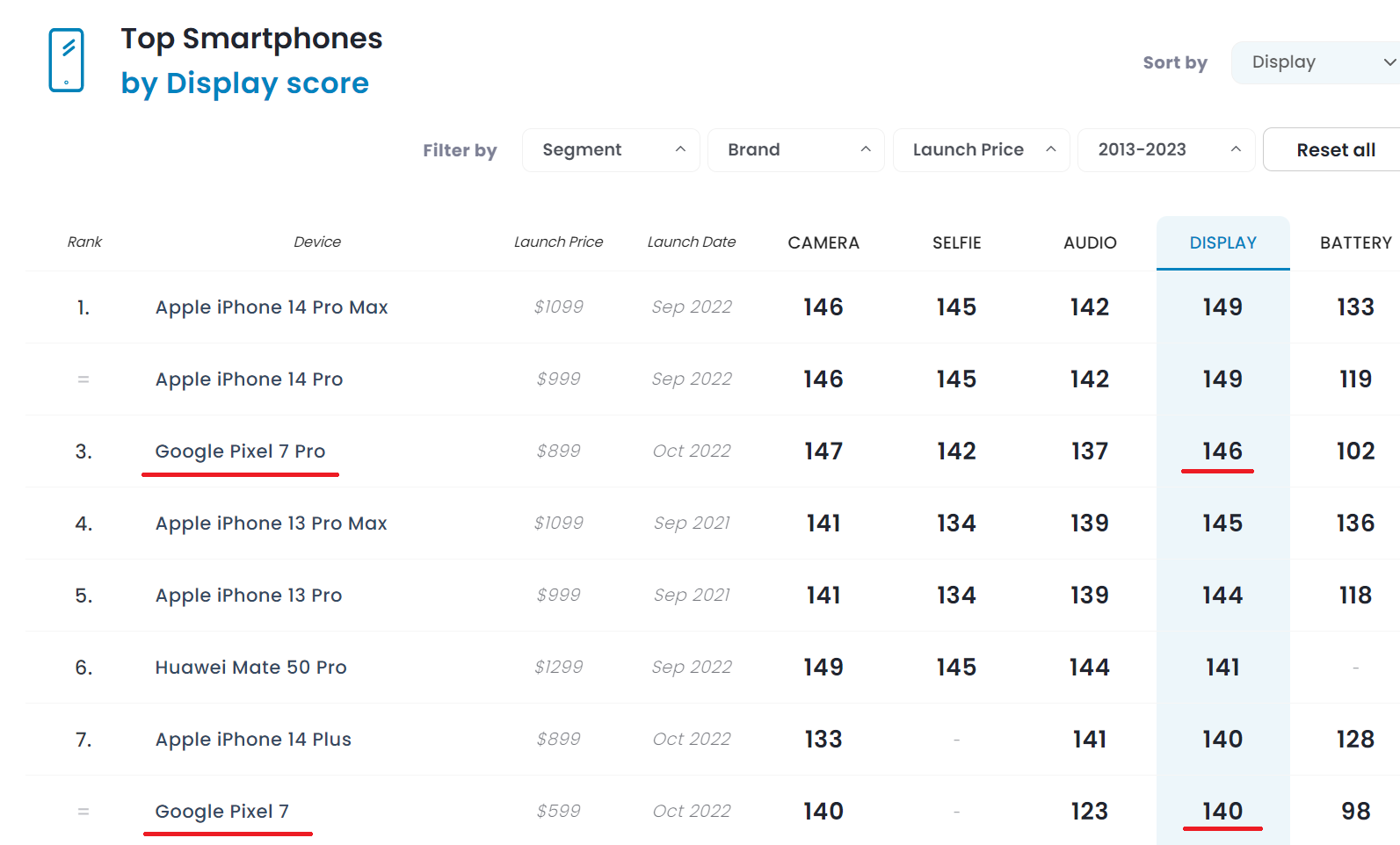Click the chevron arrow in Segment filter
The image size is (1400, 845).
point(680,149)
